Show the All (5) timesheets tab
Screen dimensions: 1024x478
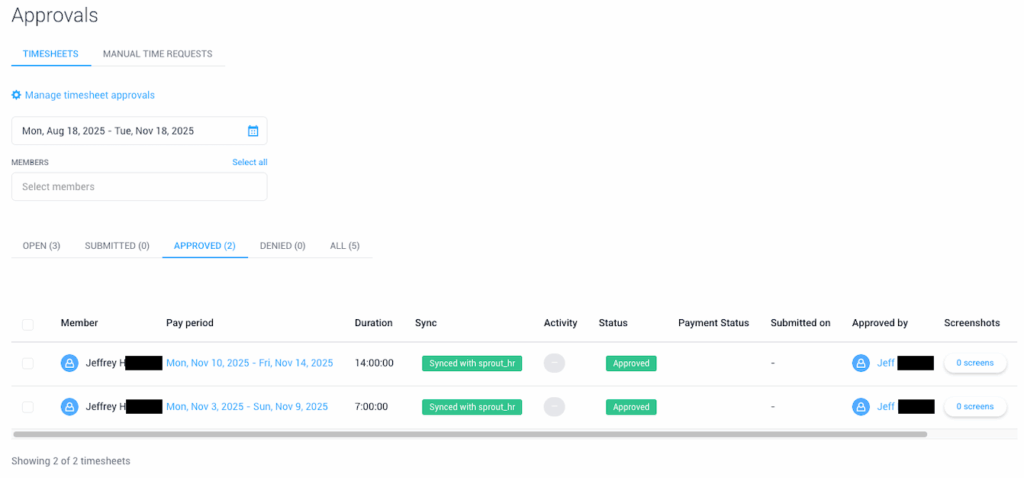pos(345,246)
